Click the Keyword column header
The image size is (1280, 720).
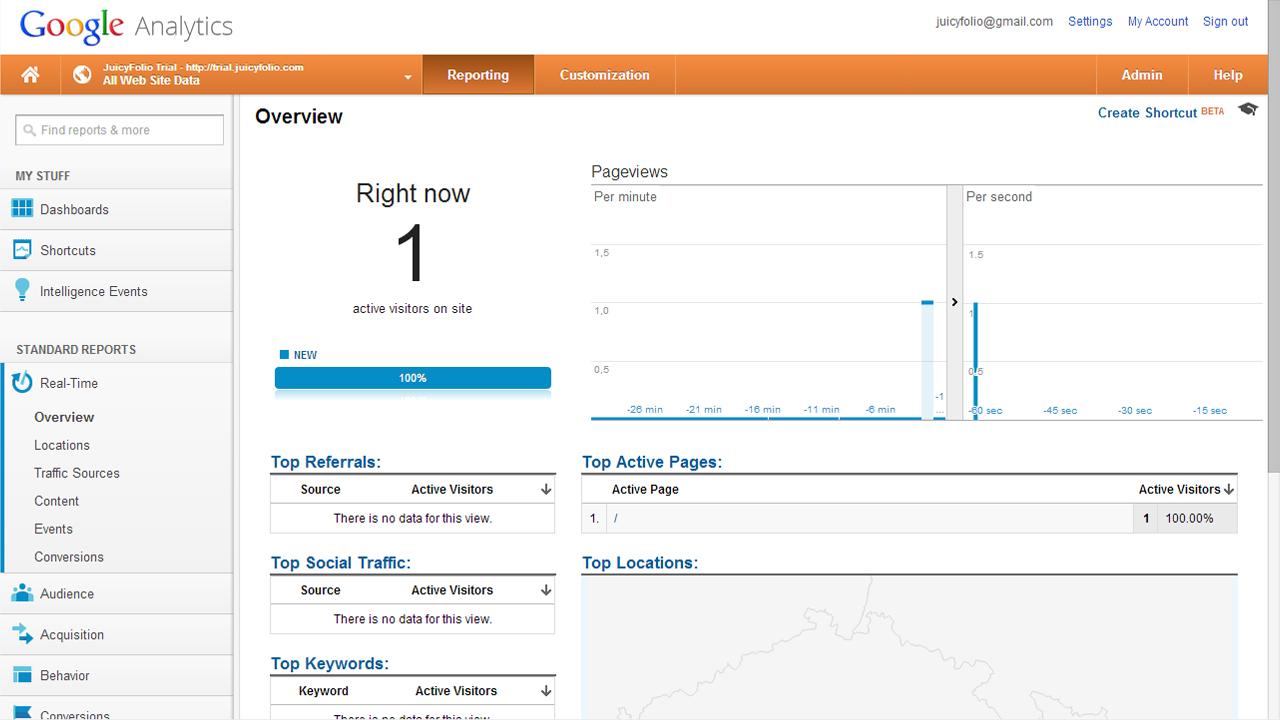click(323, 691)
